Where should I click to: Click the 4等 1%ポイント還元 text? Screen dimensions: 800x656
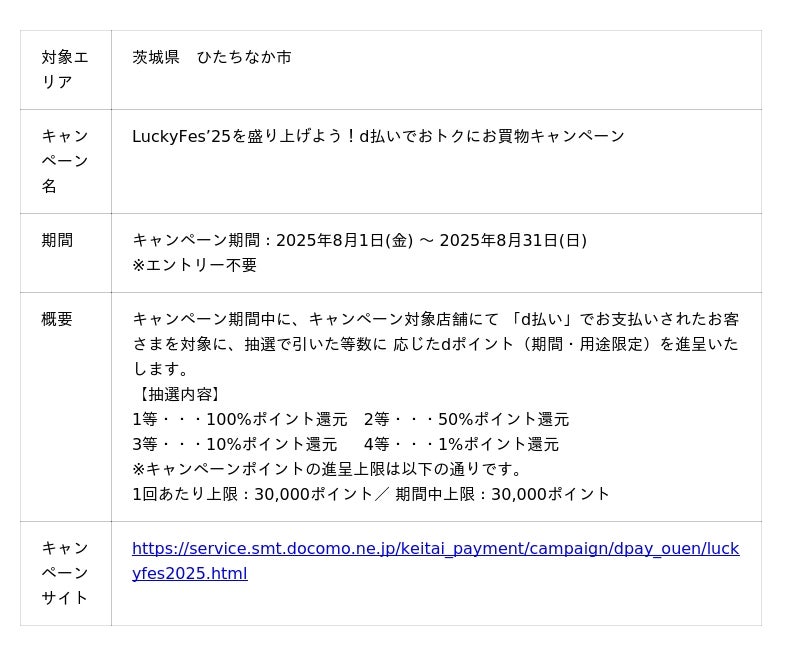[461, 444]
